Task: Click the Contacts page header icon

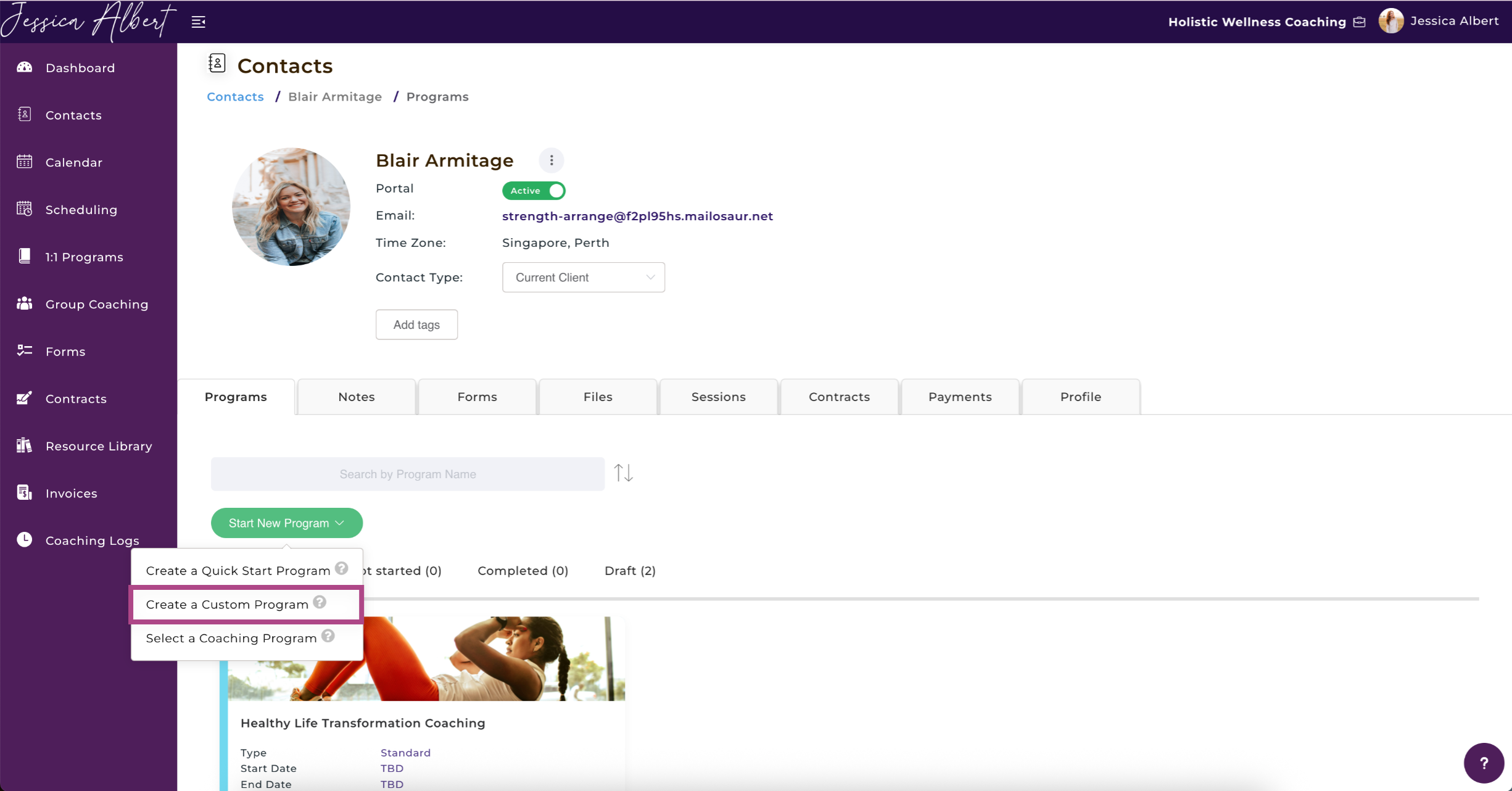Action: point(217,64)
